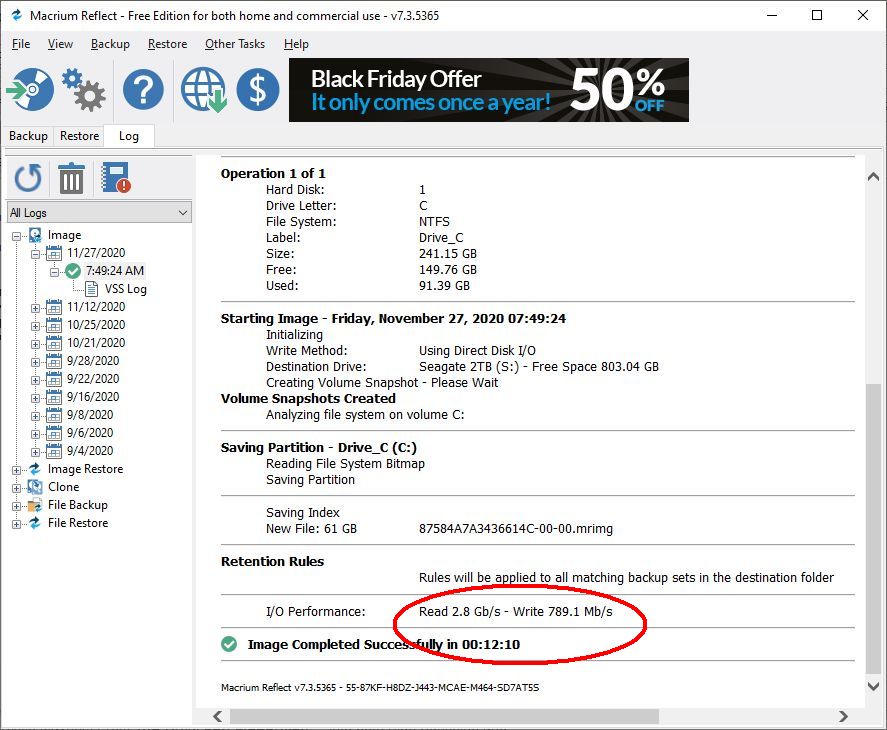Switch to the Backup tab
This screenshot has width=887, height=730.
[x=28, y=136]
